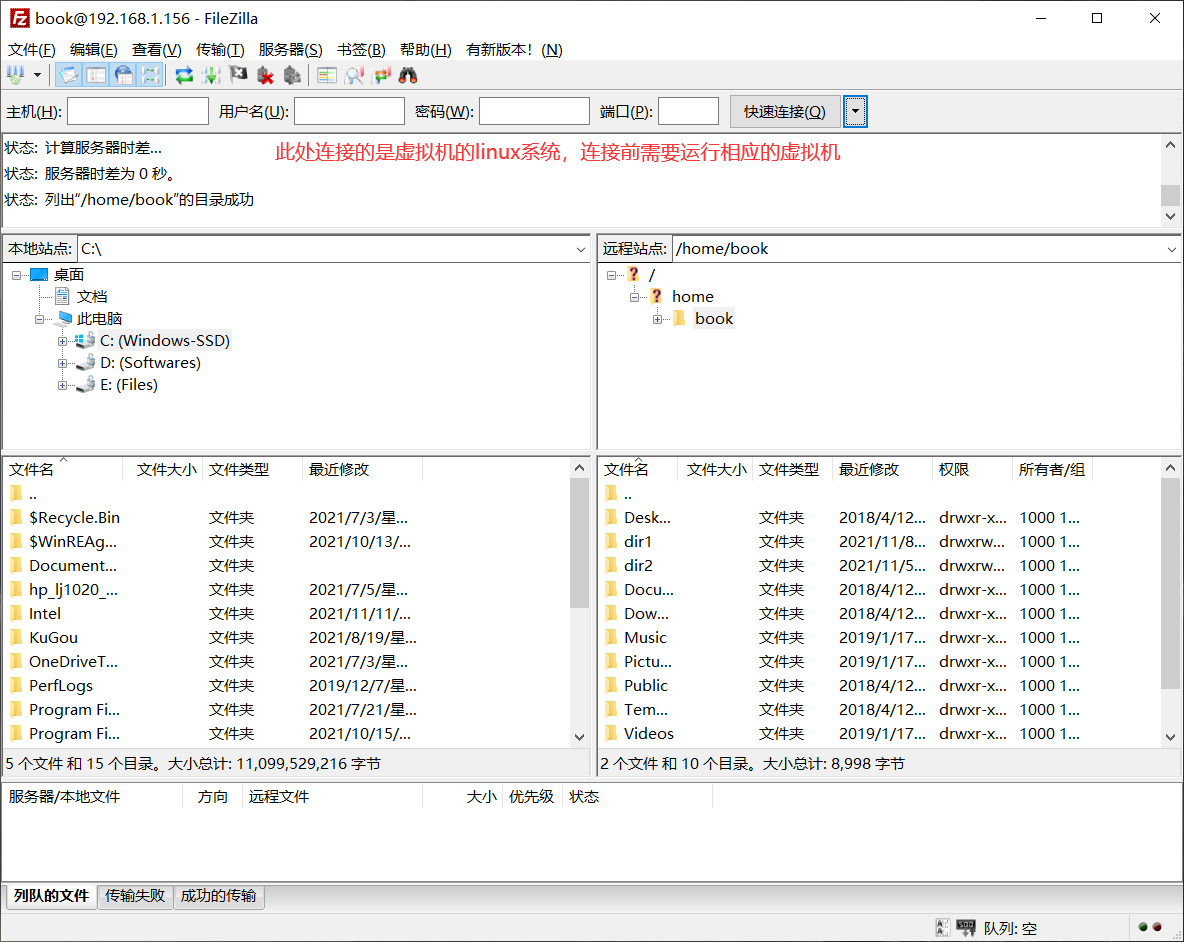The height and width of the screenshot is (942, 1184).
Task: Sort remote files by 所有者/组 column
Action: (x=1052, y=469)
